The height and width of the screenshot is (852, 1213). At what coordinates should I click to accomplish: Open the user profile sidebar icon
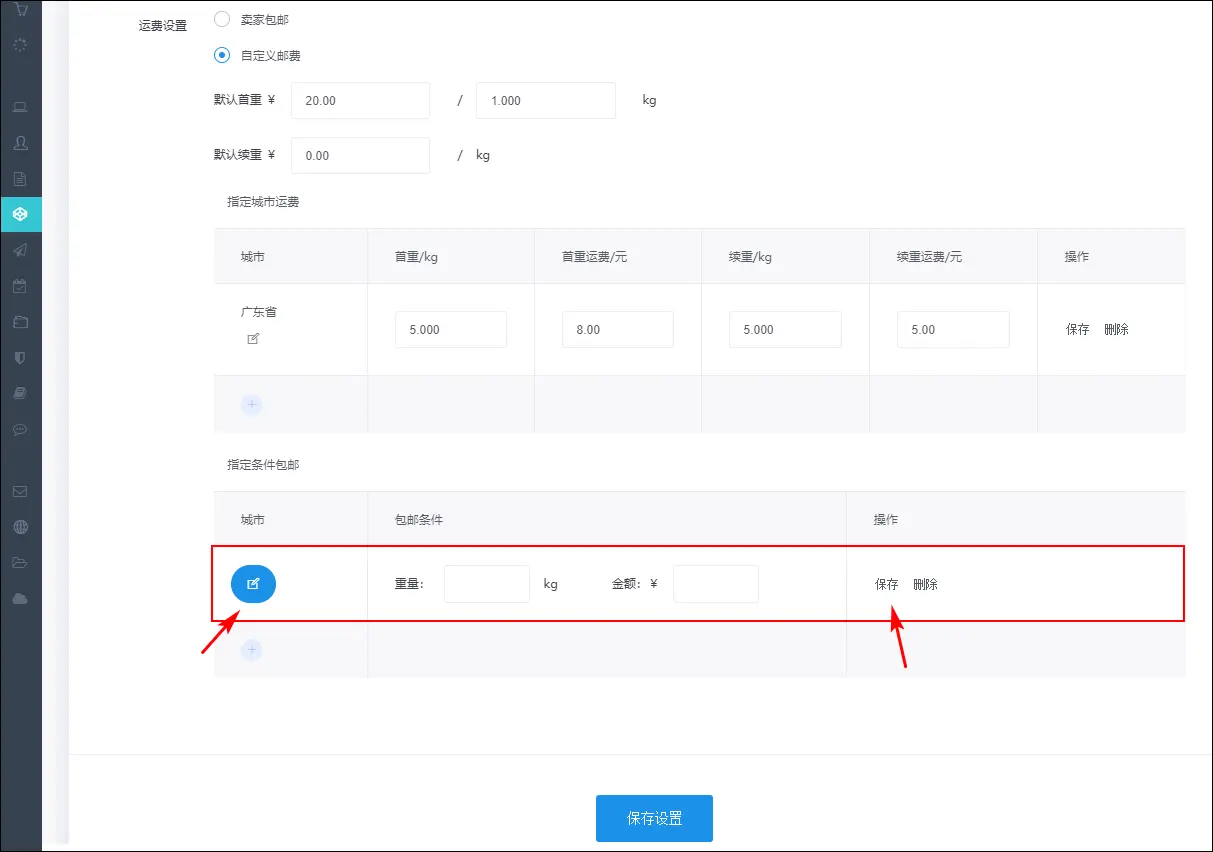pos(20,143)
